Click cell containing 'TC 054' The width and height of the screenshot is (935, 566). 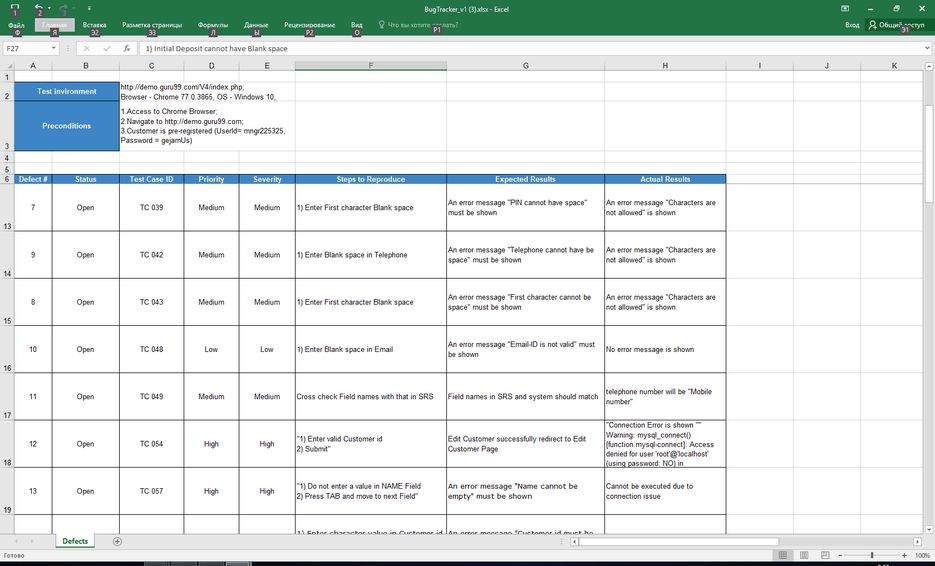pyautogui.click(x=151, y=444)
